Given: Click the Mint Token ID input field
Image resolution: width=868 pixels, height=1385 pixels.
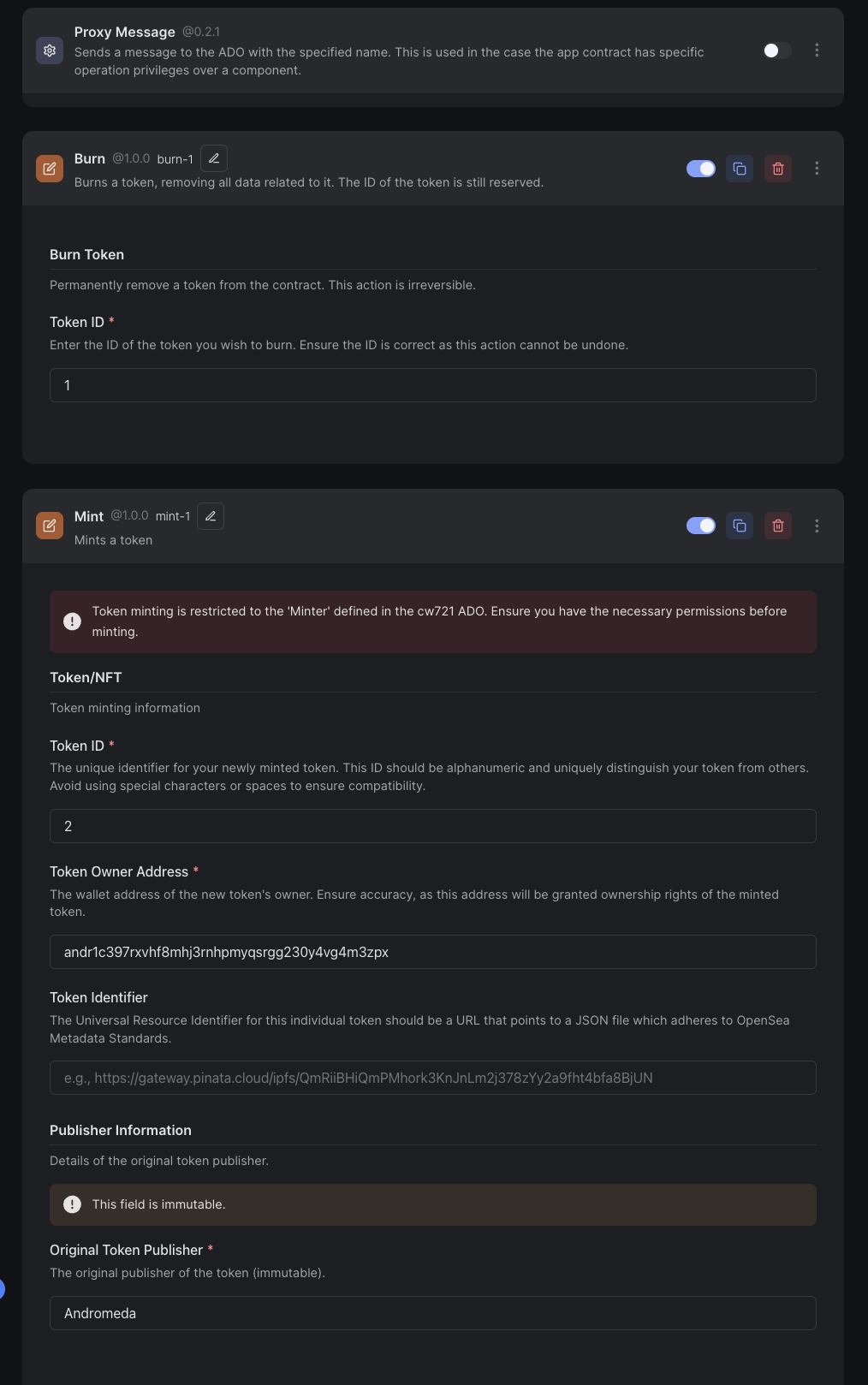Looking at the screenshot, I should click(x=432, y=826).
